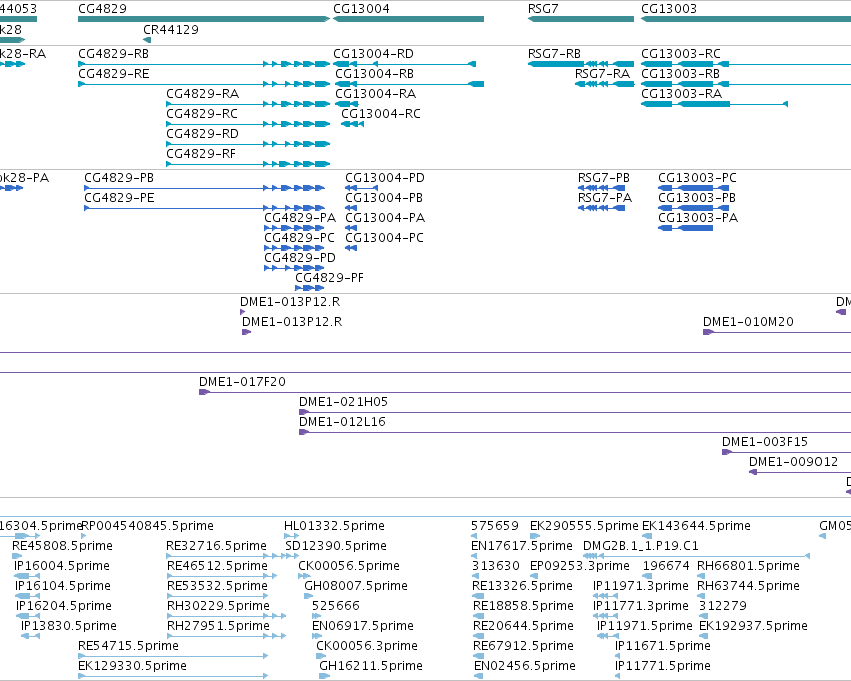The image size is (851, 681).
Task: Click transcript RSG7-RB label
Action: 554,54
